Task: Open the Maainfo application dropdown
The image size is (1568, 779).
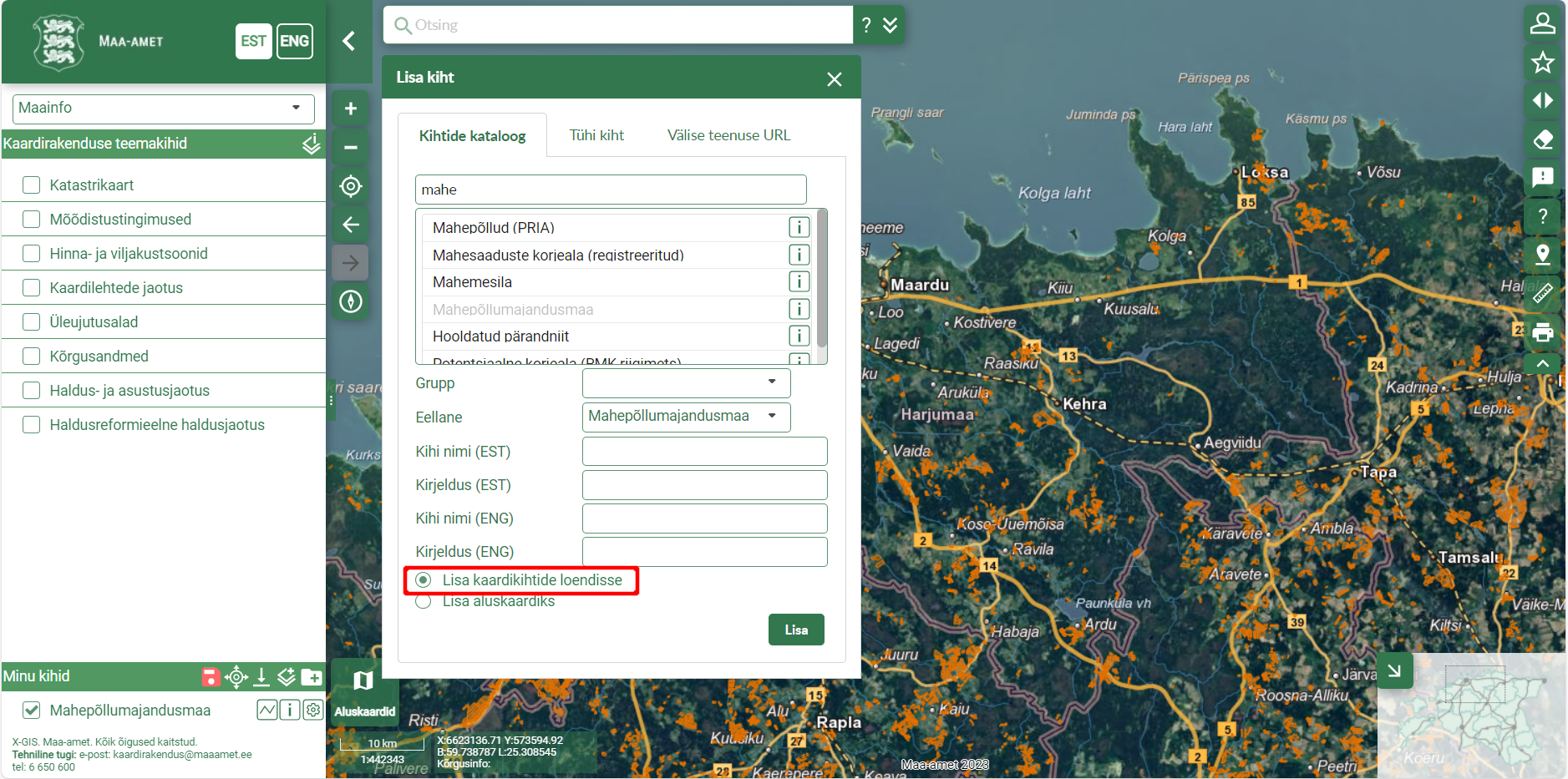Action: coord(164,109)
